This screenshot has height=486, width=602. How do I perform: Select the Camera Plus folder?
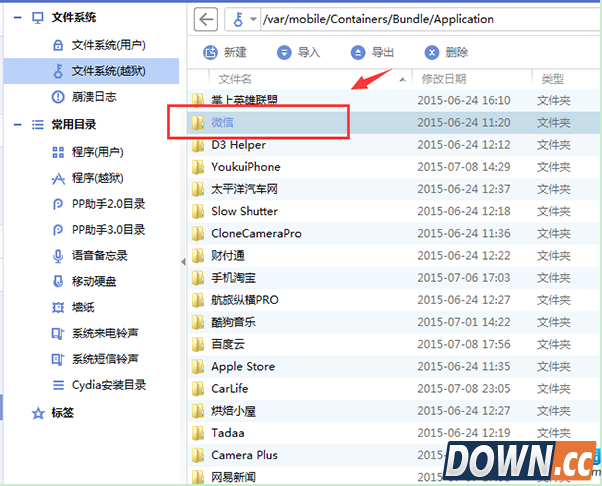point(395,455)
